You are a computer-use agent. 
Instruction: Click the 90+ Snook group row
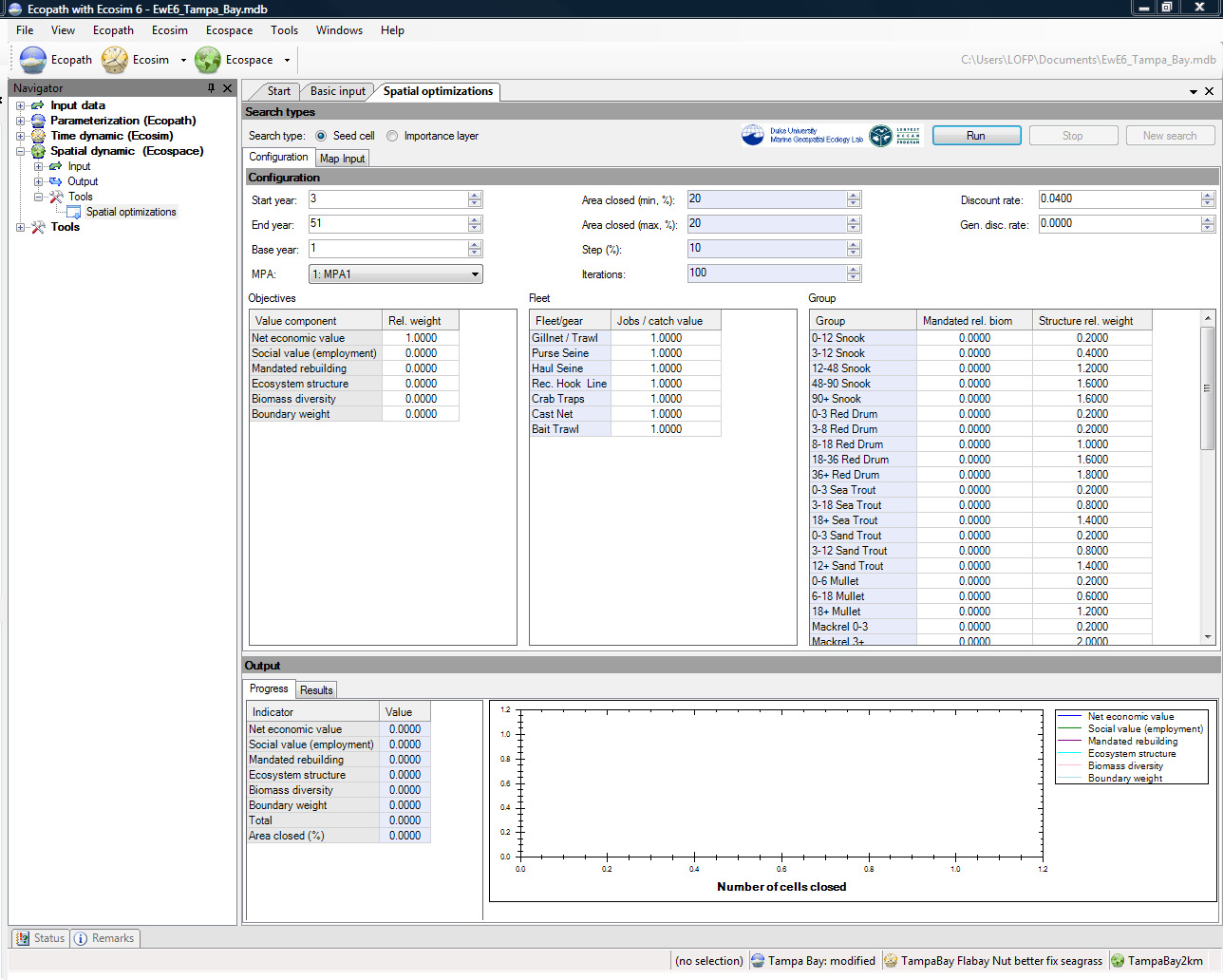coord(981,399)
